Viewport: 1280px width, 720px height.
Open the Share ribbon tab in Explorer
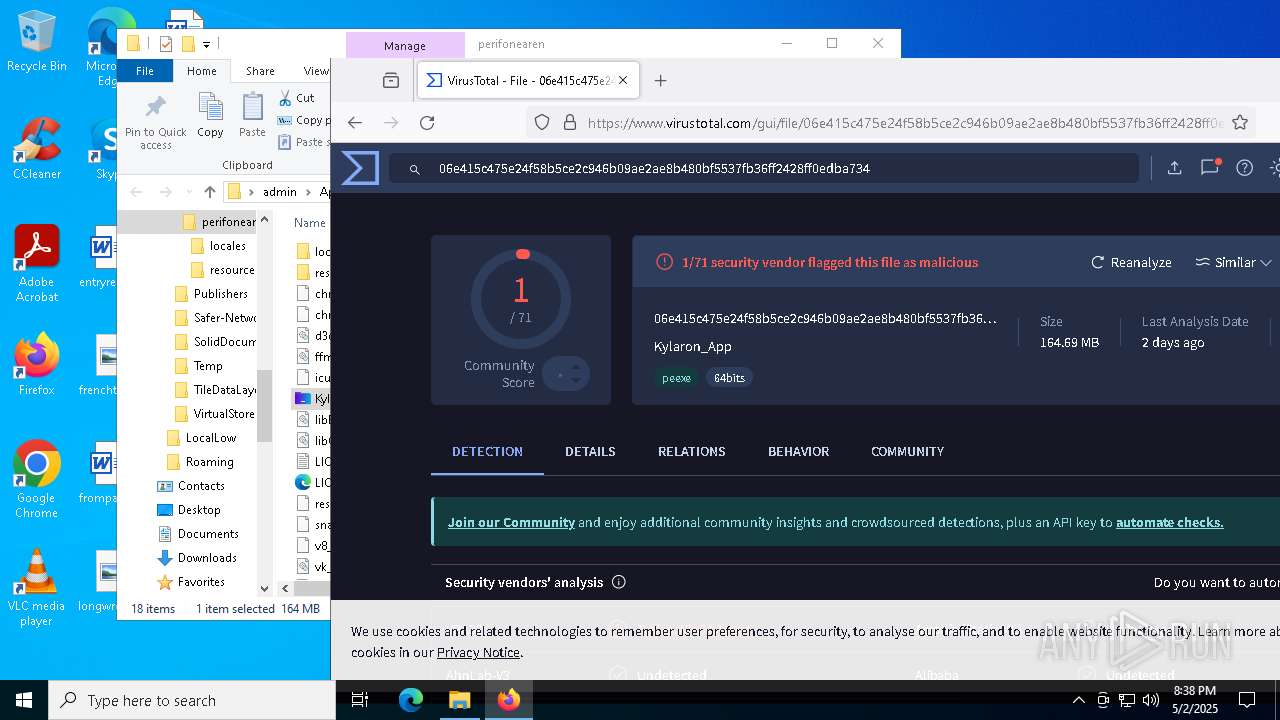[x=260, y=71]
